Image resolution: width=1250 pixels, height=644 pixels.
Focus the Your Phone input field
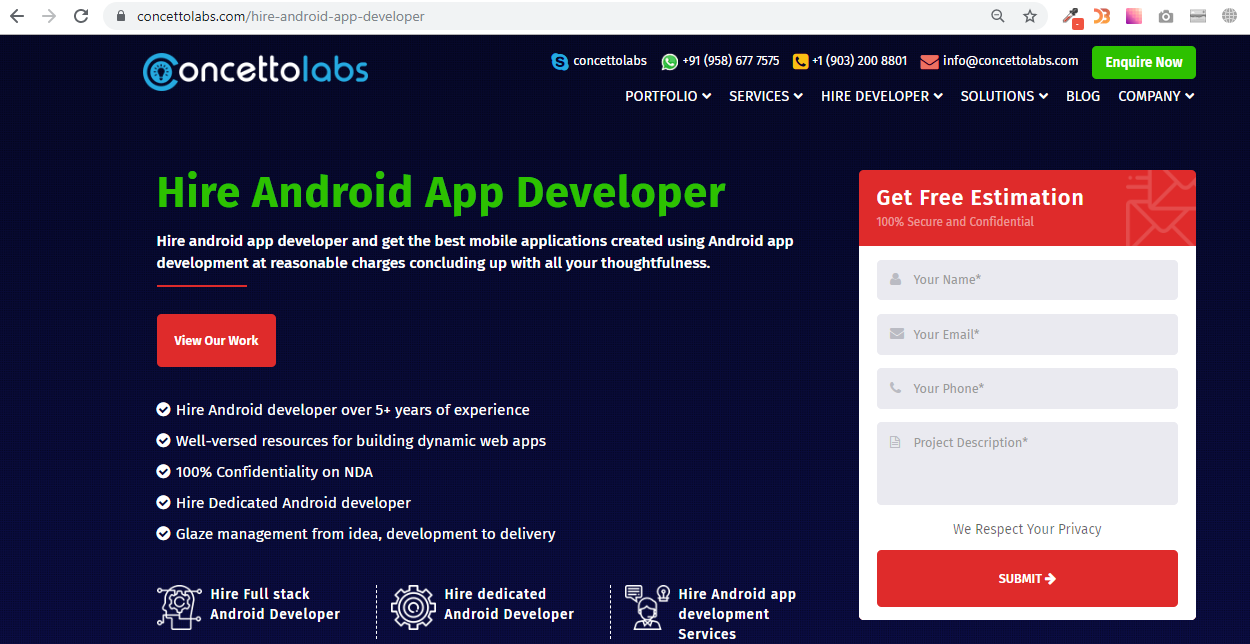[x=1027, y=388]
